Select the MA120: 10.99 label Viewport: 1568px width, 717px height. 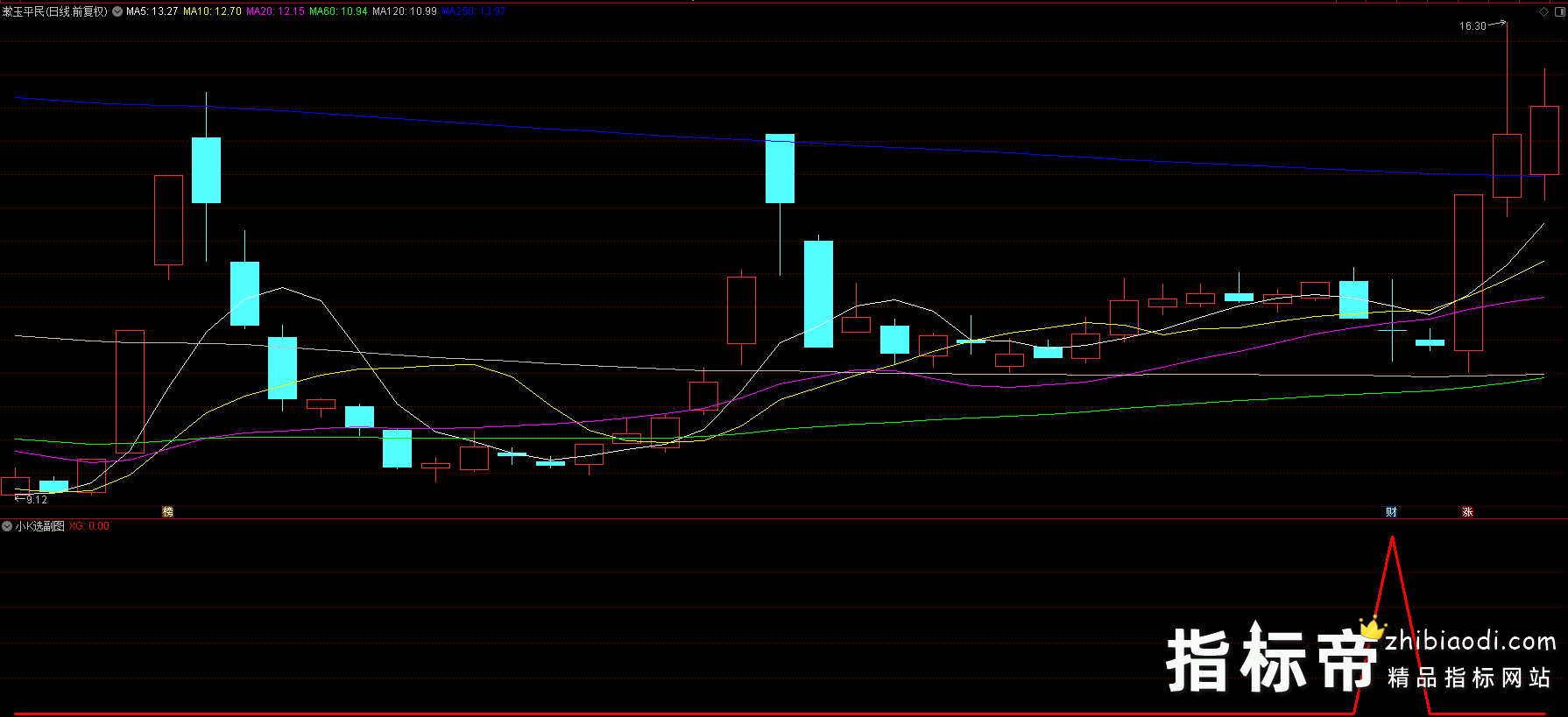point(405,11)
